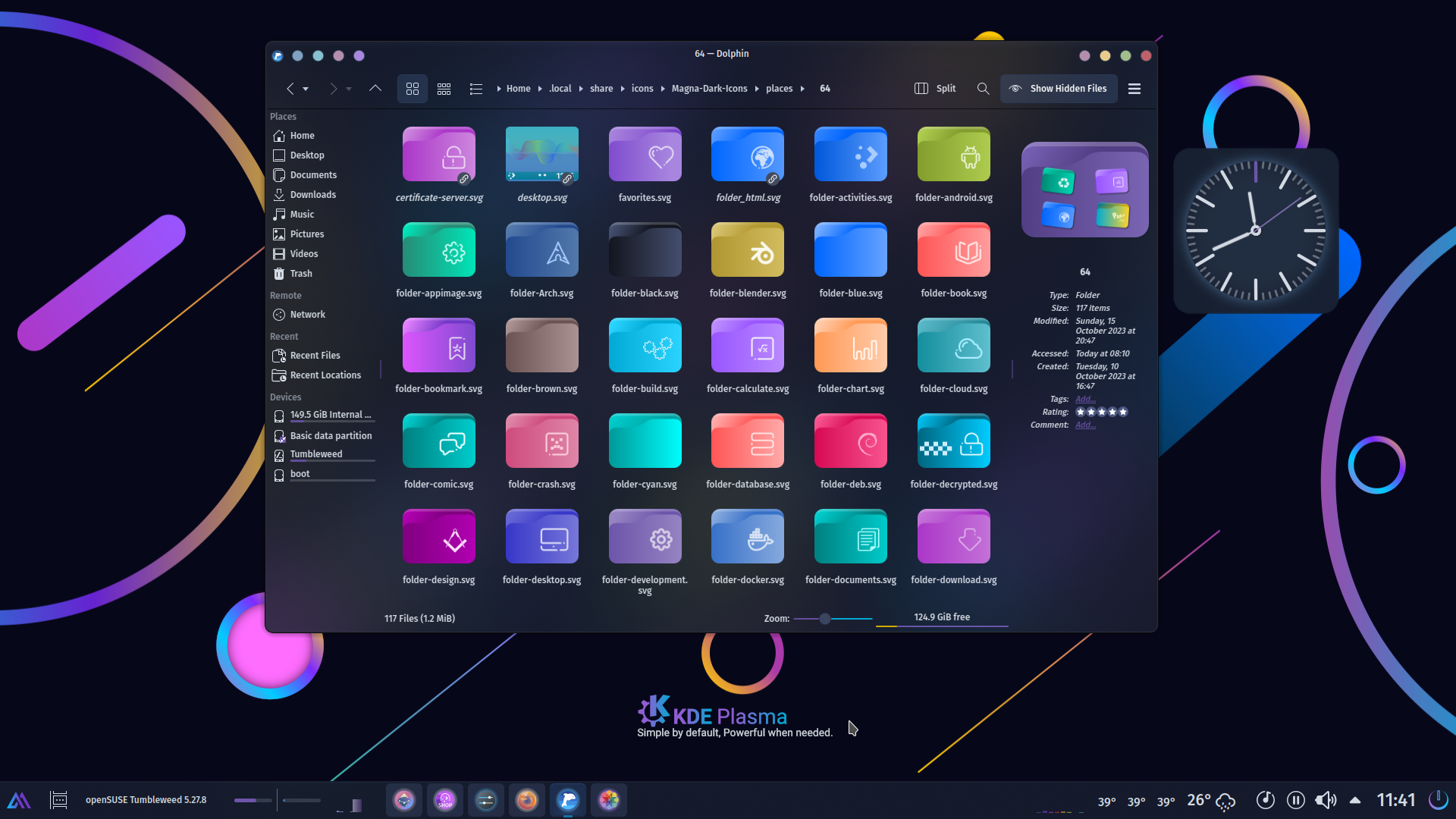The image size is (1456, 819).
Task: Open the application launcher in taskbar
Action: 19,800
